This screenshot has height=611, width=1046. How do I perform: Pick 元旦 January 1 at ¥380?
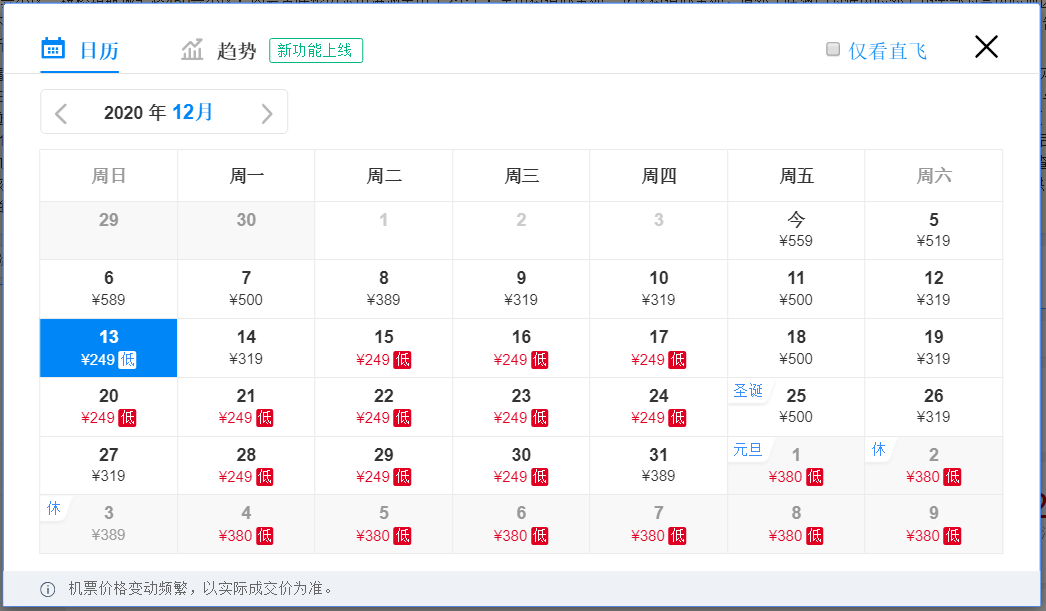(x=796, y=465)
